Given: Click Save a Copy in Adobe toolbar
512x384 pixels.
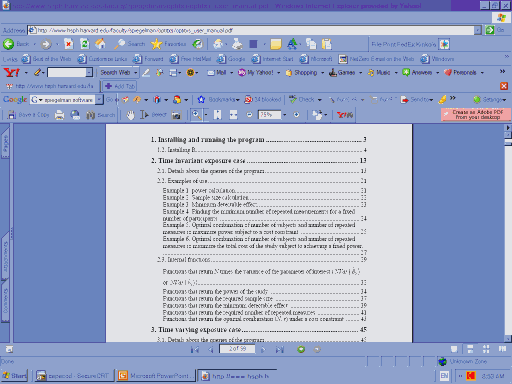Looking at the screenshot, I should pyautogui.click(x=29, y=115).
